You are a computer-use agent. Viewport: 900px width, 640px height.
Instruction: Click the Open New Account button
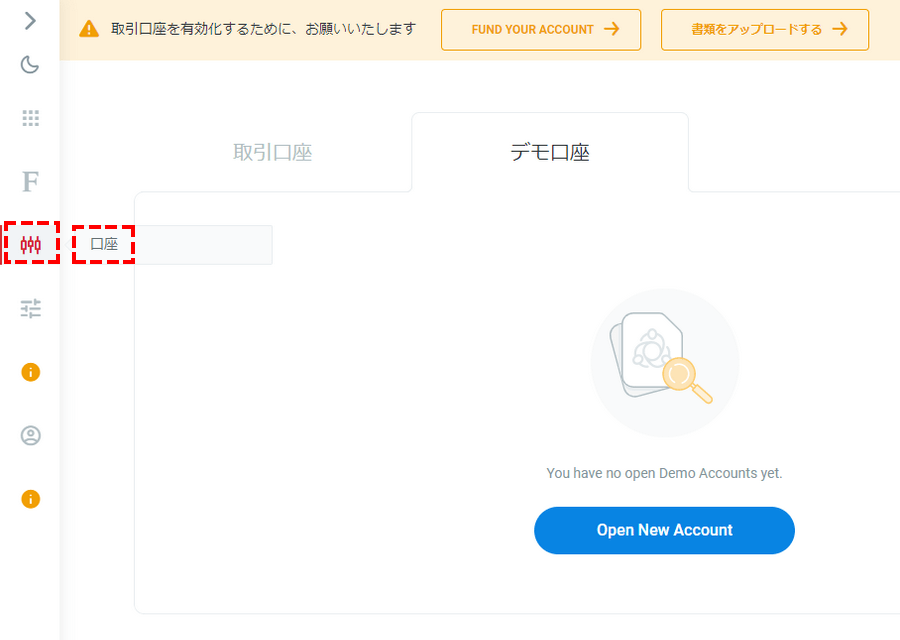coord(664,530)
